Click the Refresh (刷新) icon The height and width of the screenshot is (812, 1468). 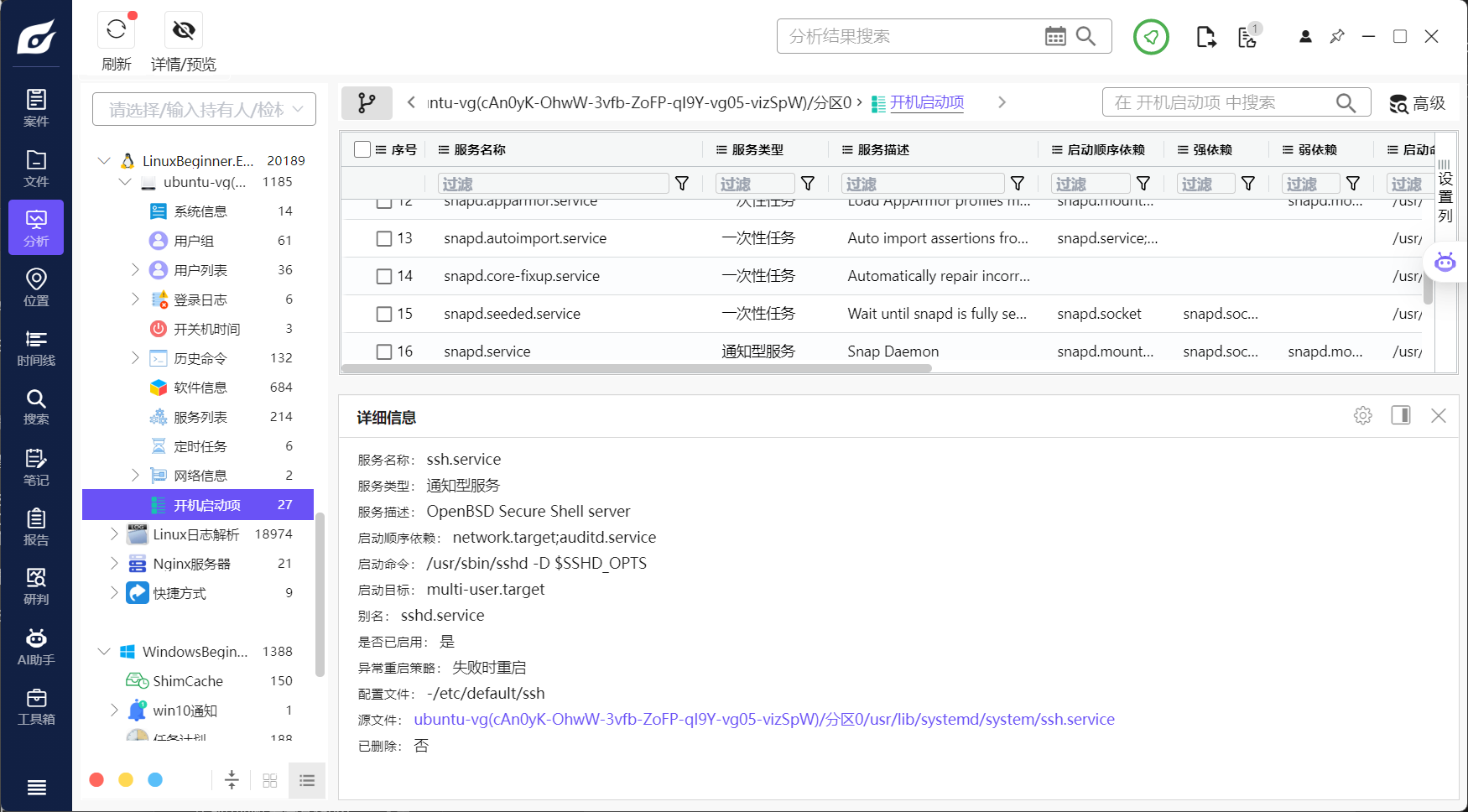coord(117,30)
